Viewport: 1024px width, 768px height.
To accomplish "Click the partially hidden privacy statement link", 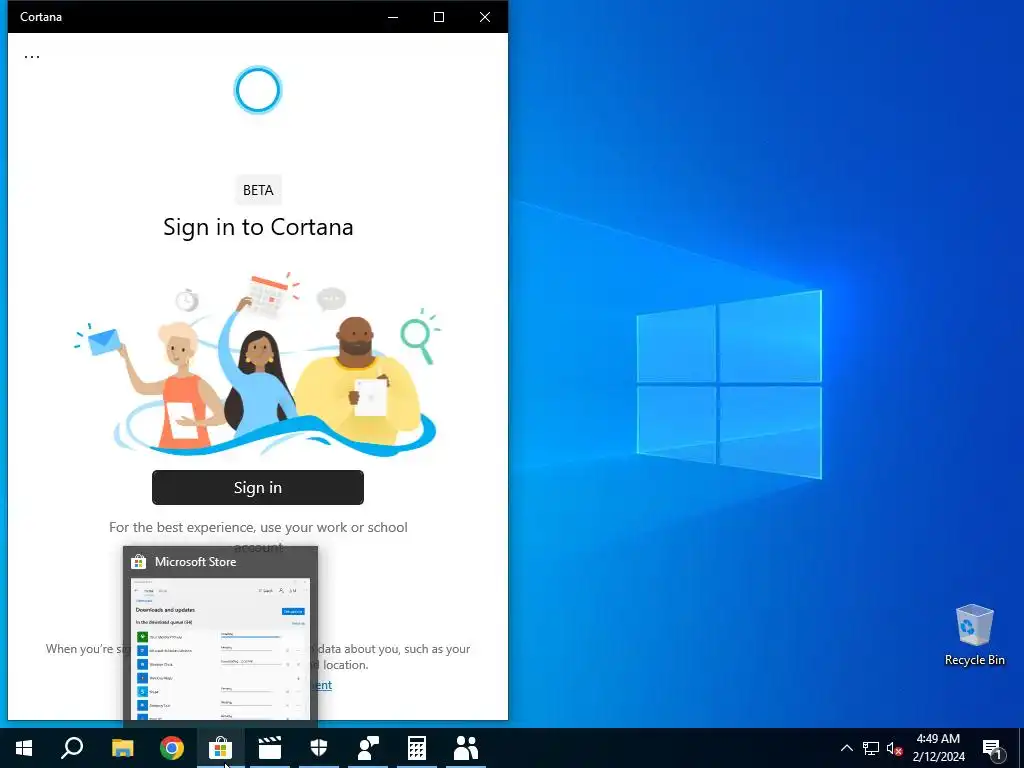I will click(x=325, y=685).
